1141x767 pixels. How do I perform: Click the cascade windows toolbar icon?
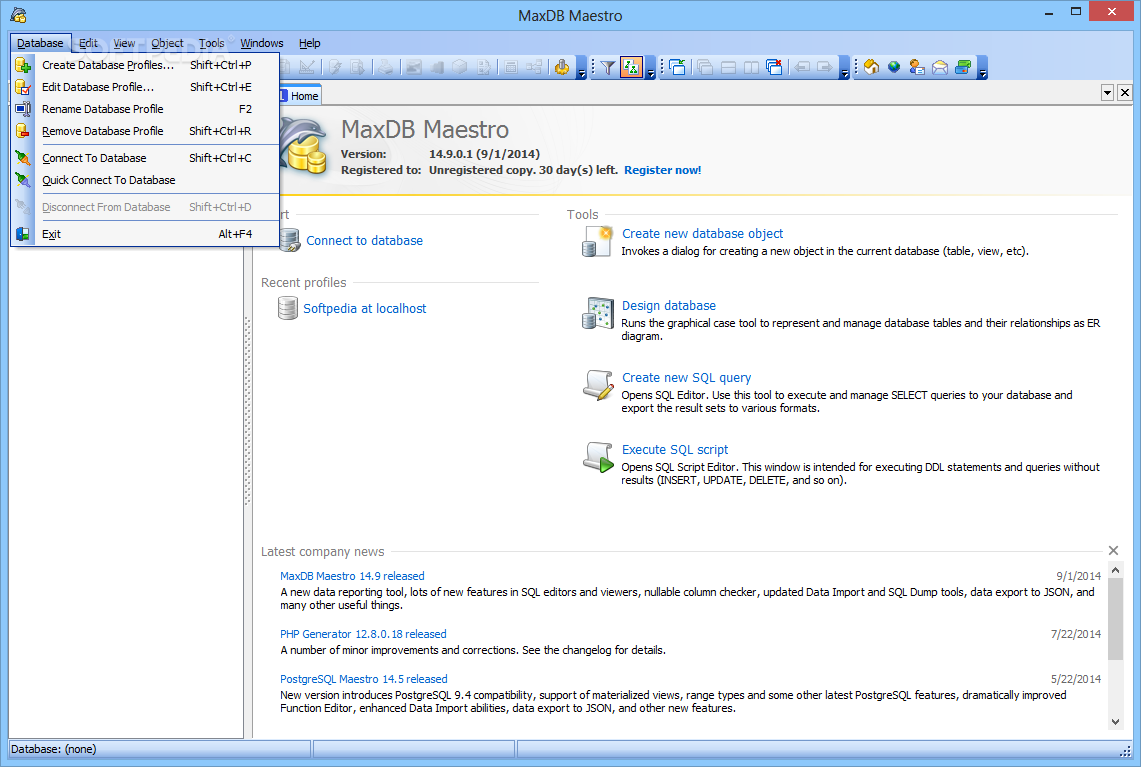click(x=705, y=68)
